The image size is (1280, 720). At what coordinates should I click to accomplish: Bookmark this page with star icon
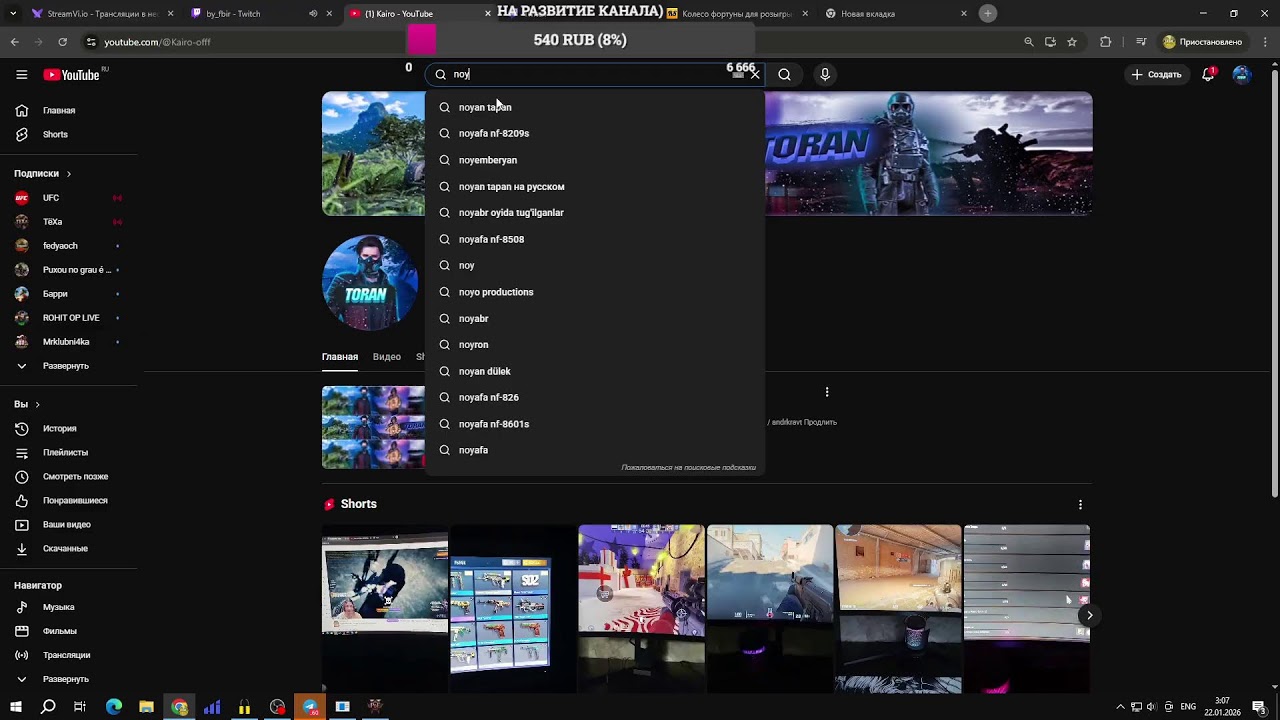[x=1072, y=42]
